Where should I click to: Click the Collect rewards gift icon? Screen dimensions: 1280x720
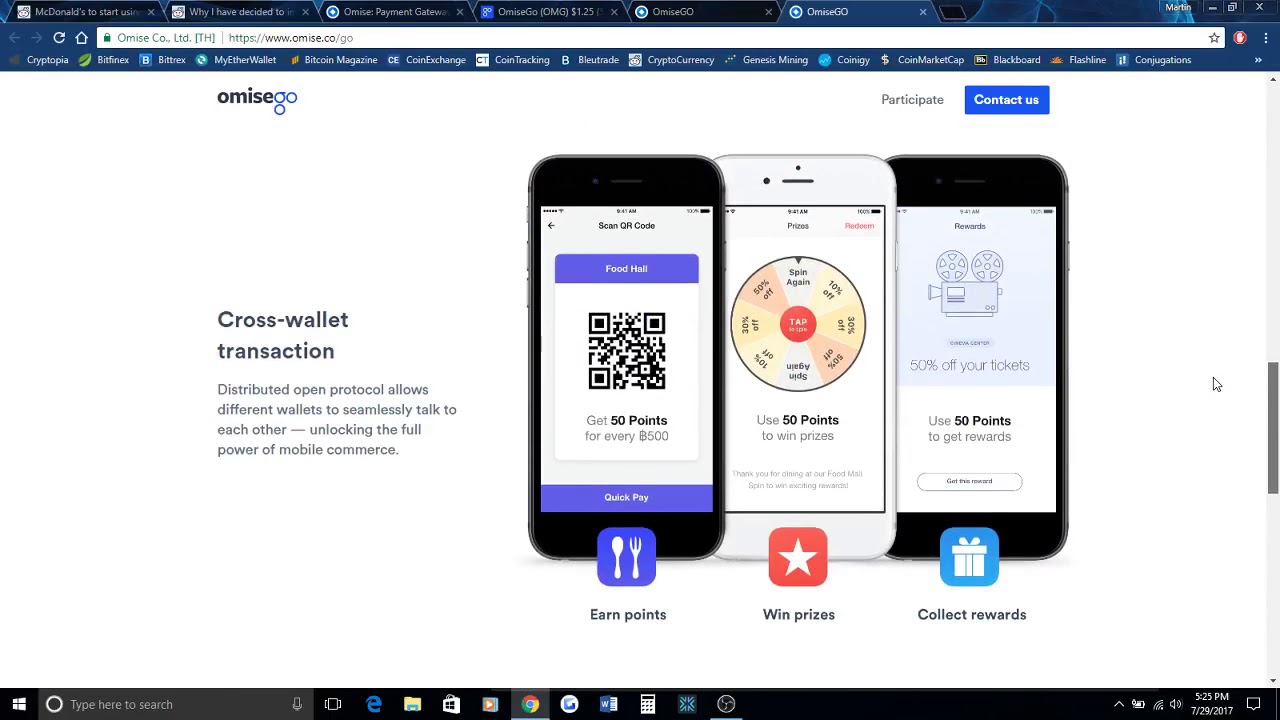[x=969, y=557]
